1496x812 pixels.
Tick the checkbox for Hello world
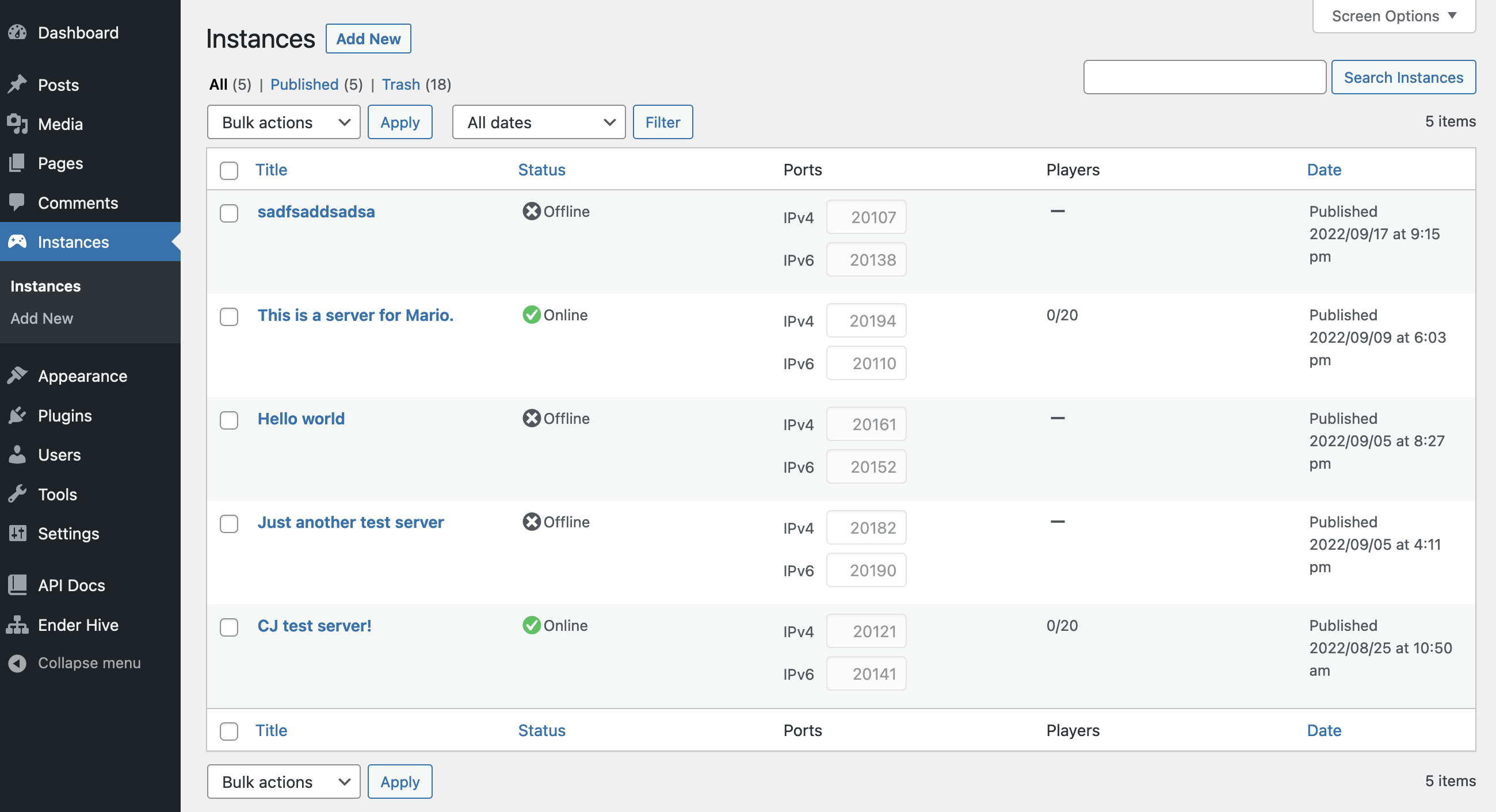(229, 420)
